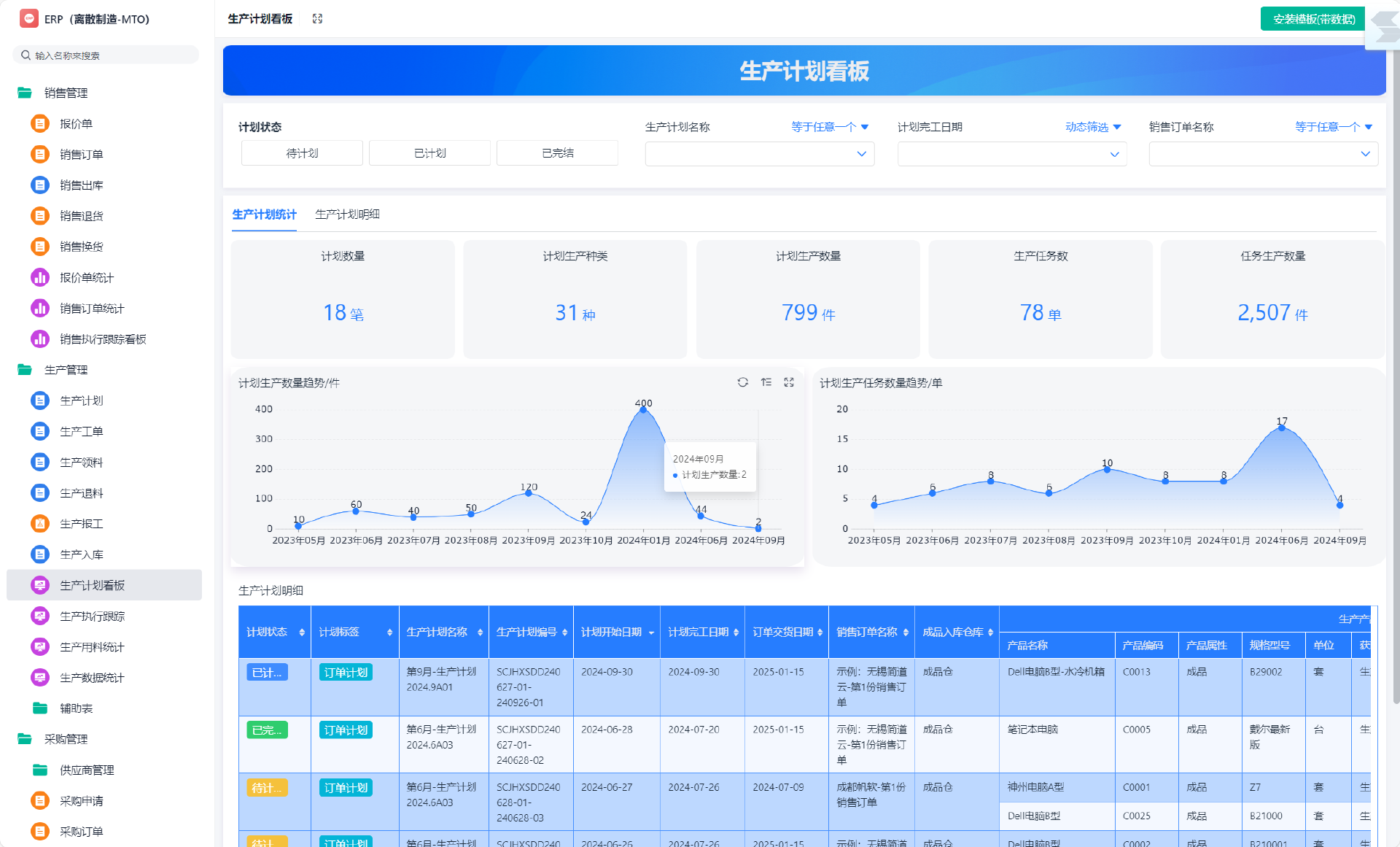The image size is (1400, 847).
Task: Sort table by 订单交货日期 column
Action: pos(820,633)
